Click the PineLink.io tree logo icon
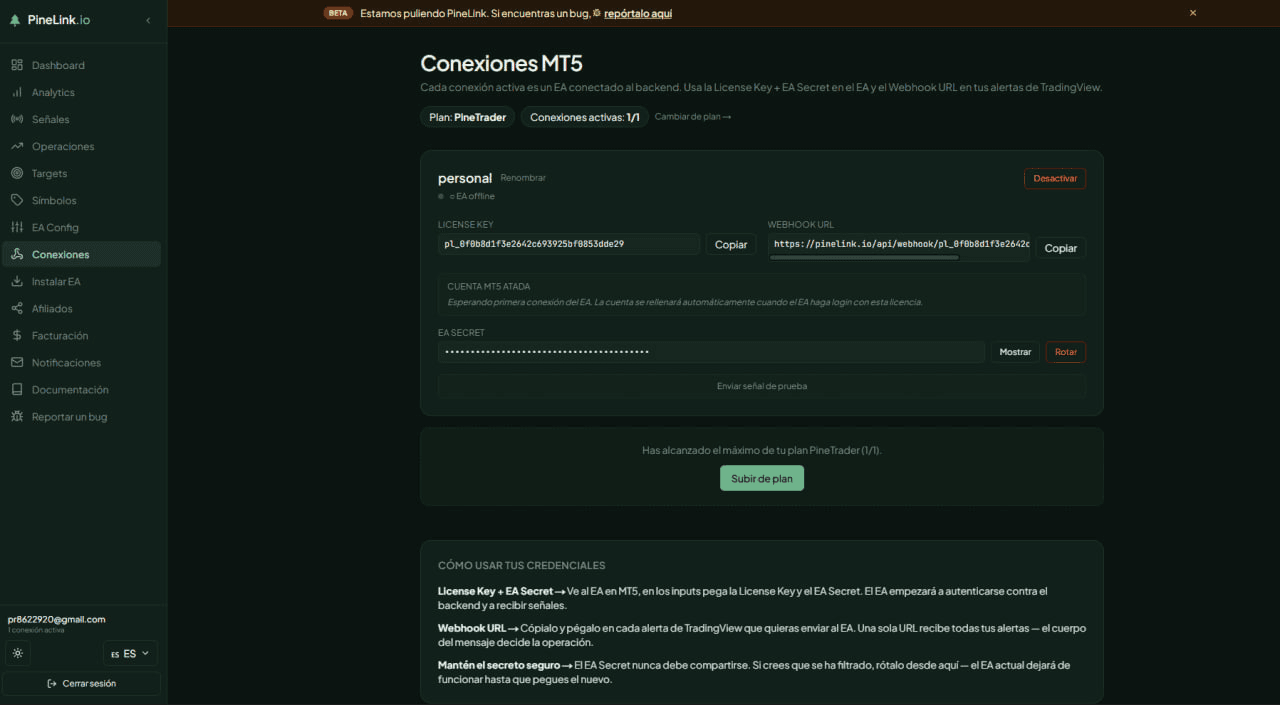Screen dimensions: 1280x705 [15, 20]
